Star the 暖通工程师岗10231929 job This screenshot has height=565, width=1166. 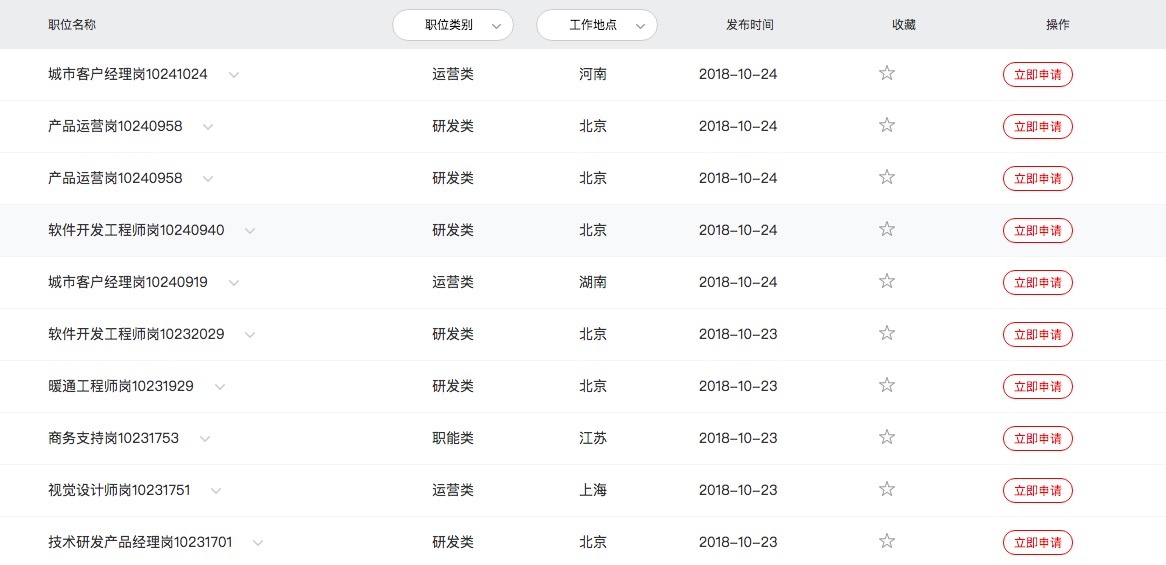886,385
